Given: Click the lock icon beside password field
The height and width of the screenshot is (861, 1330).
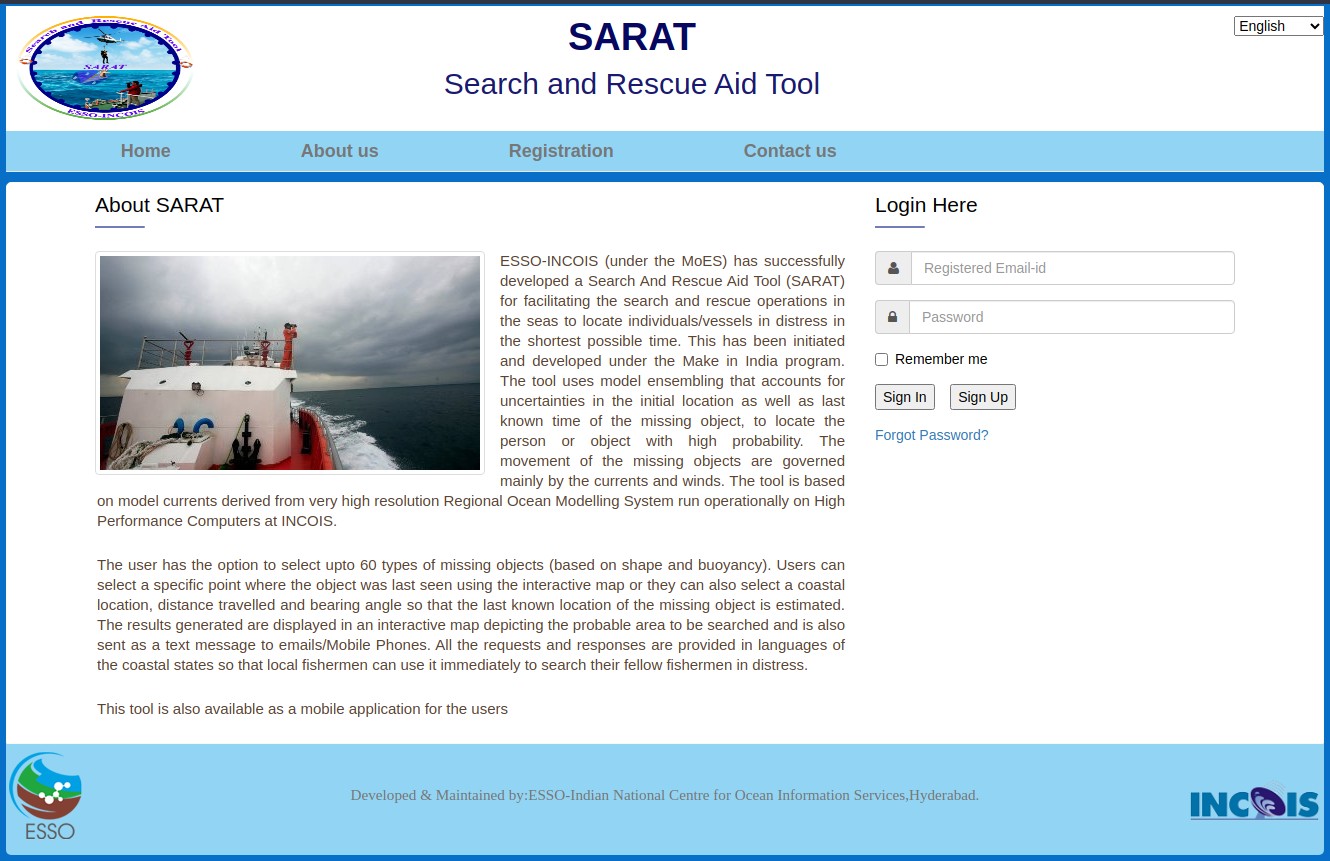Looking at the screenshot, I should pos(892,317).
